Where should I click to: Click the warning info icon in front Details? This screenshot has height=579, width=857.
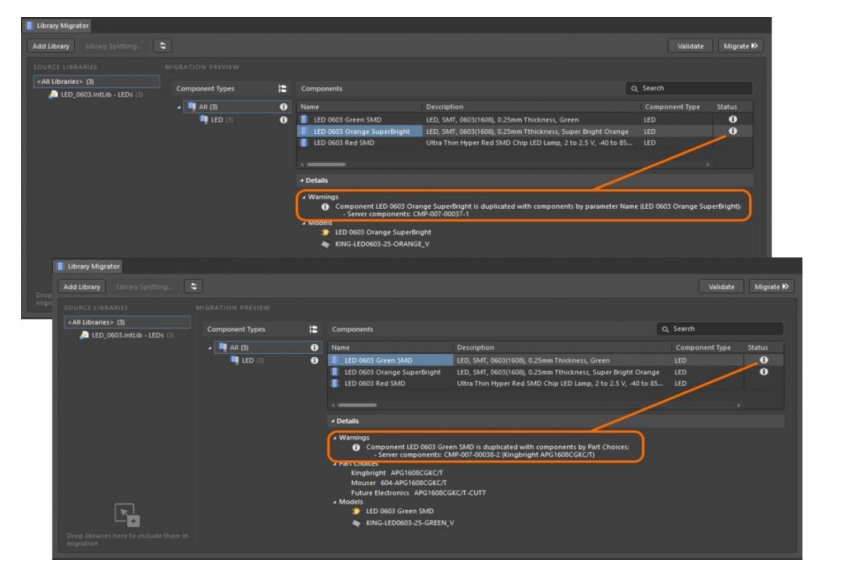[356, 447]
